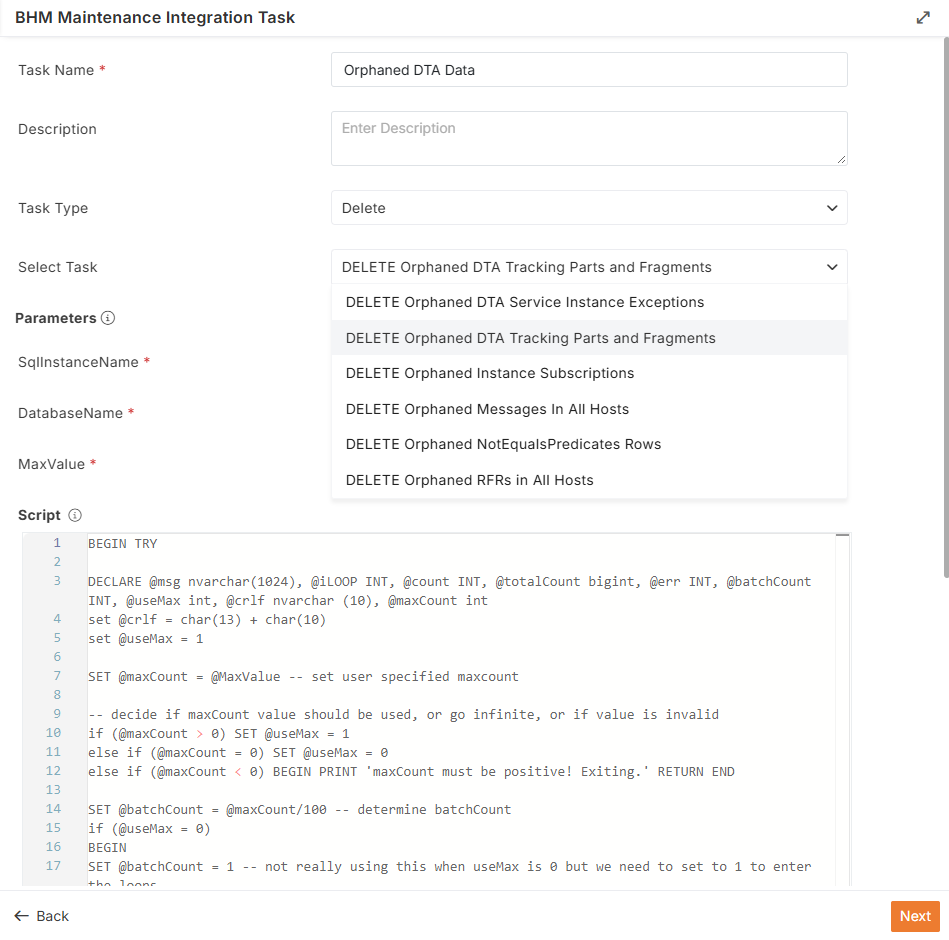
Task: Go Back using the back arrow button
Action: point(42,916)
